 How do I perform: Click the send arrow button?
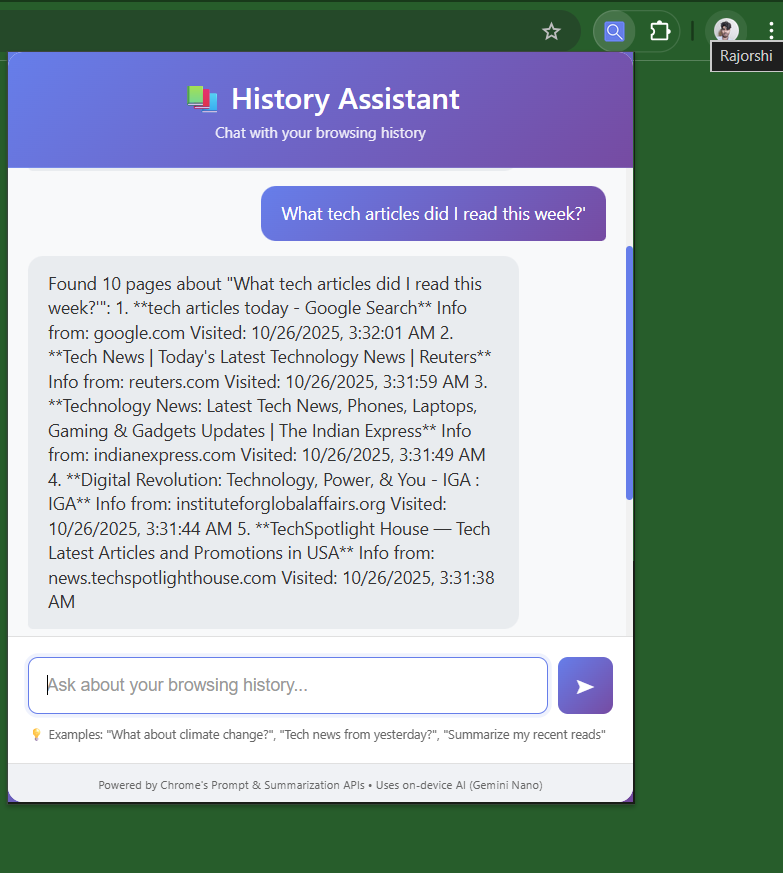pyautogui.click(x=585, y=685)
